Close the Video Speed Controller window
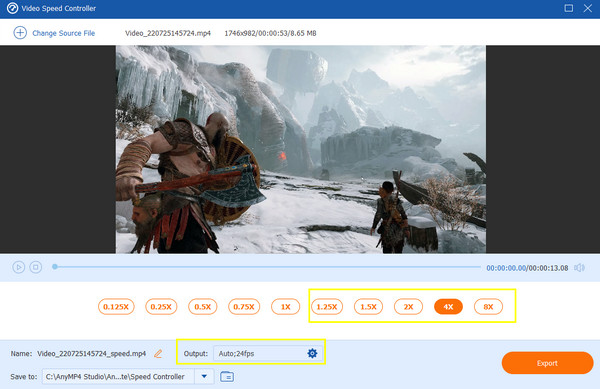 [x=588, y=8]
